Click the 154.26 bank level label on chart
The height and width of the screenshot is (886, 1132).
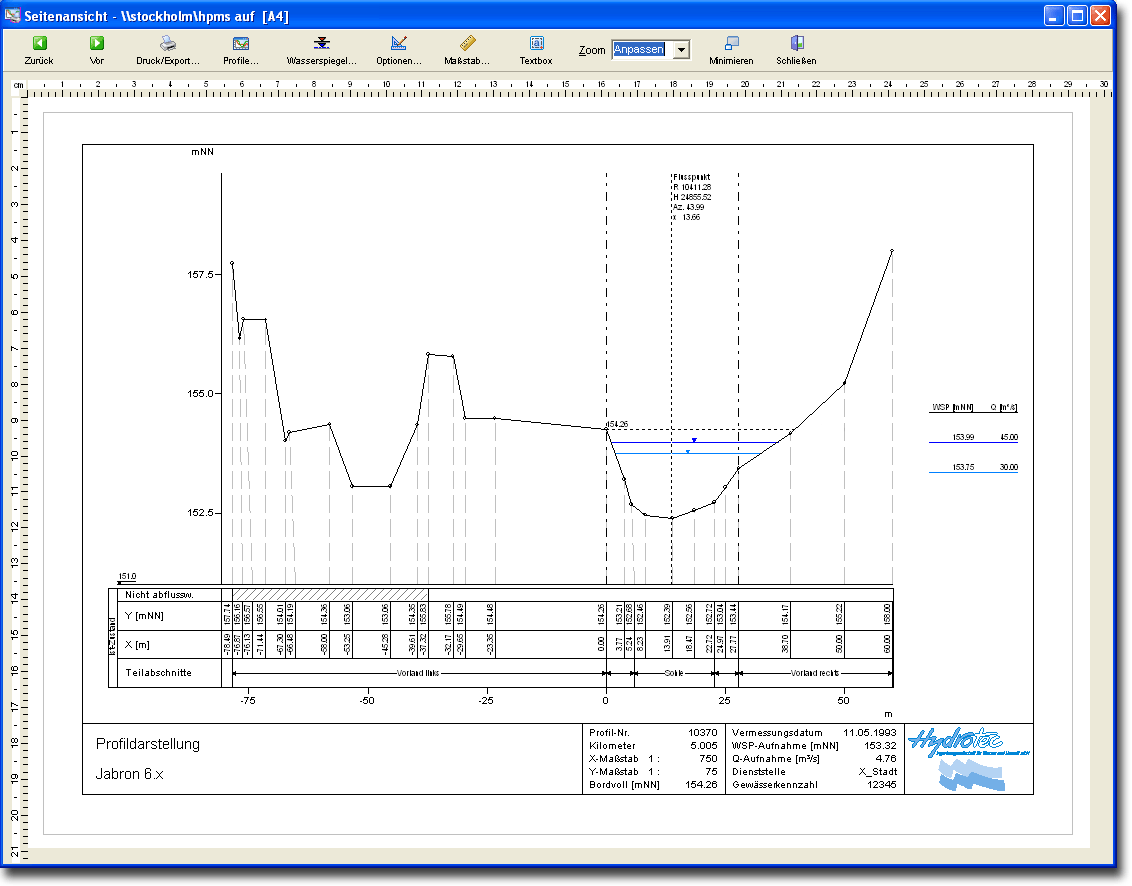pyautogui.click(x=617, y=425)
